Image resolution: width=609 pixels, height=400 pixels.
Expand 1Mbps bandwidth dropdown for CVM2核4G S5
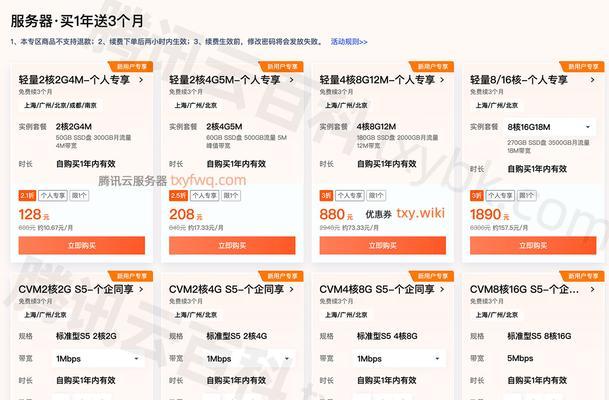pyautogui.click(x=249, y=359)
